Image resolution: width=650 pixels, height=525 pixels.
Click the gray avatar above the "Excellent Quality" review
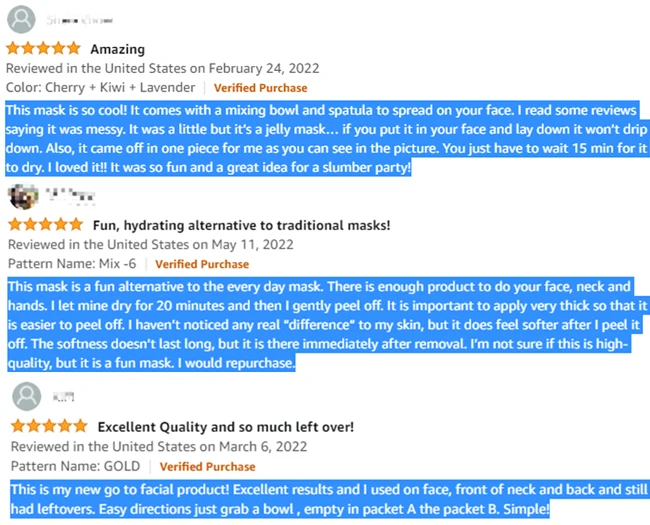pos(26,396)
